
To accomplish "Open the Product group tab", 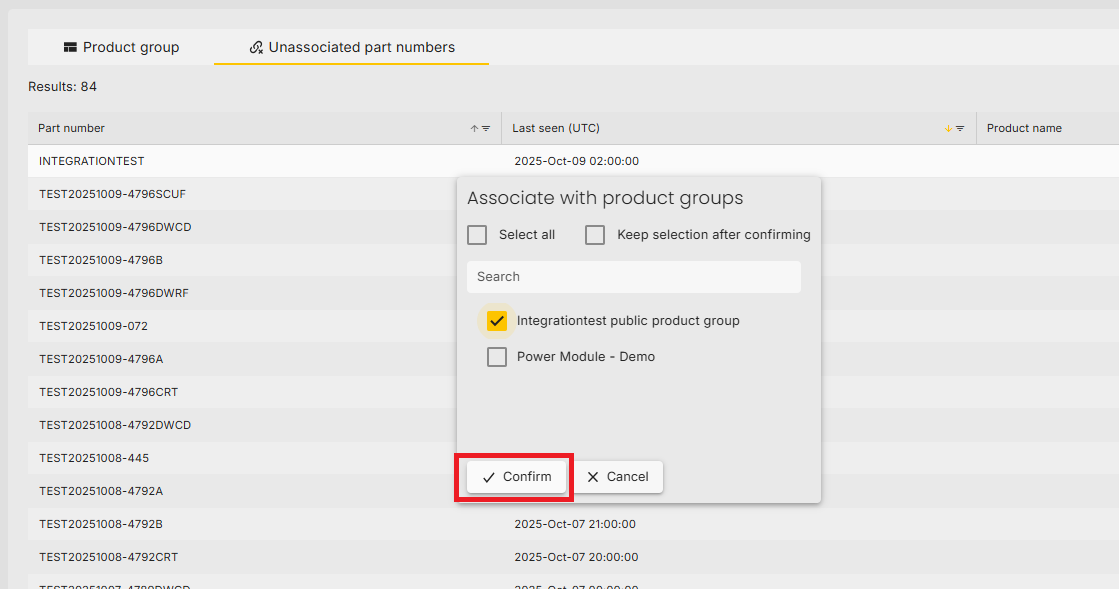I will (121, 47).
